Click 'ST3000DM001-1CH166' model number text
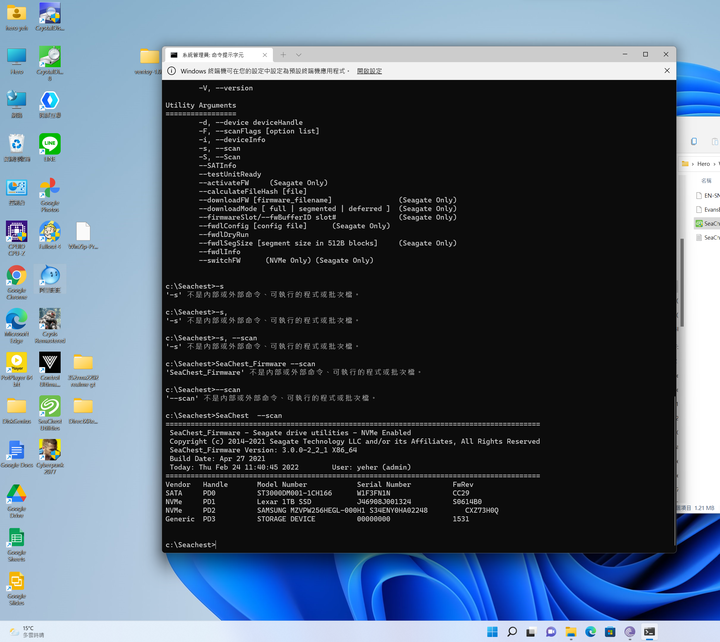Screen dimensions: 720x642 pyautogui.click(x=294, y=493)
